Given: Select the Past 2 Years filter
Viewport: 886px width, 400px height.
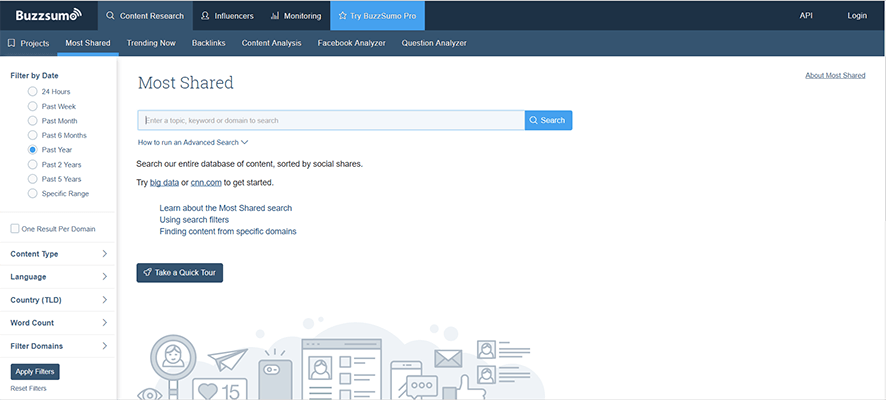Looking at the screenshot, I should coord(32,164).
